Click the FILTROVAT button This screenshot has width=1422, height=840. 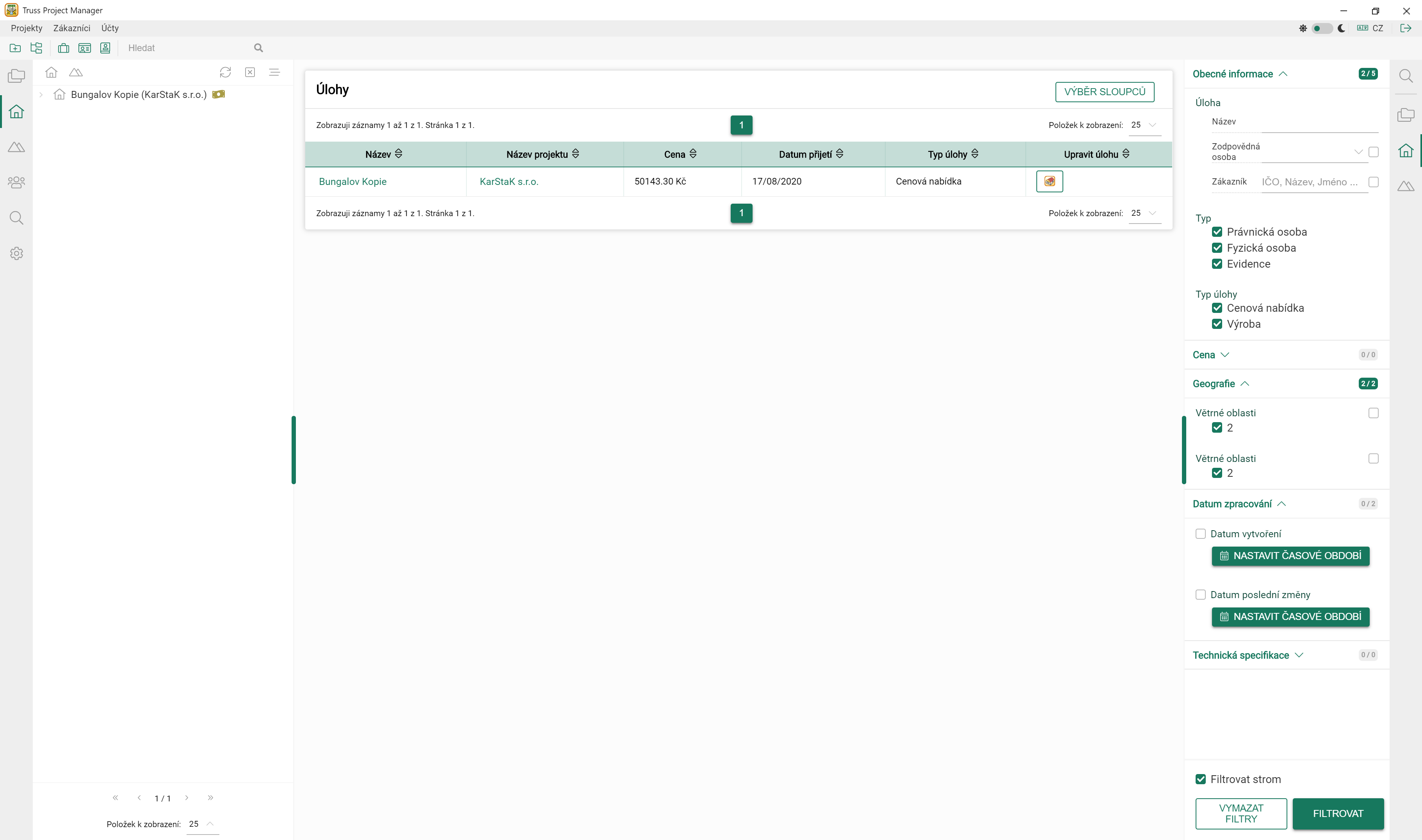tap(1338, 813)
